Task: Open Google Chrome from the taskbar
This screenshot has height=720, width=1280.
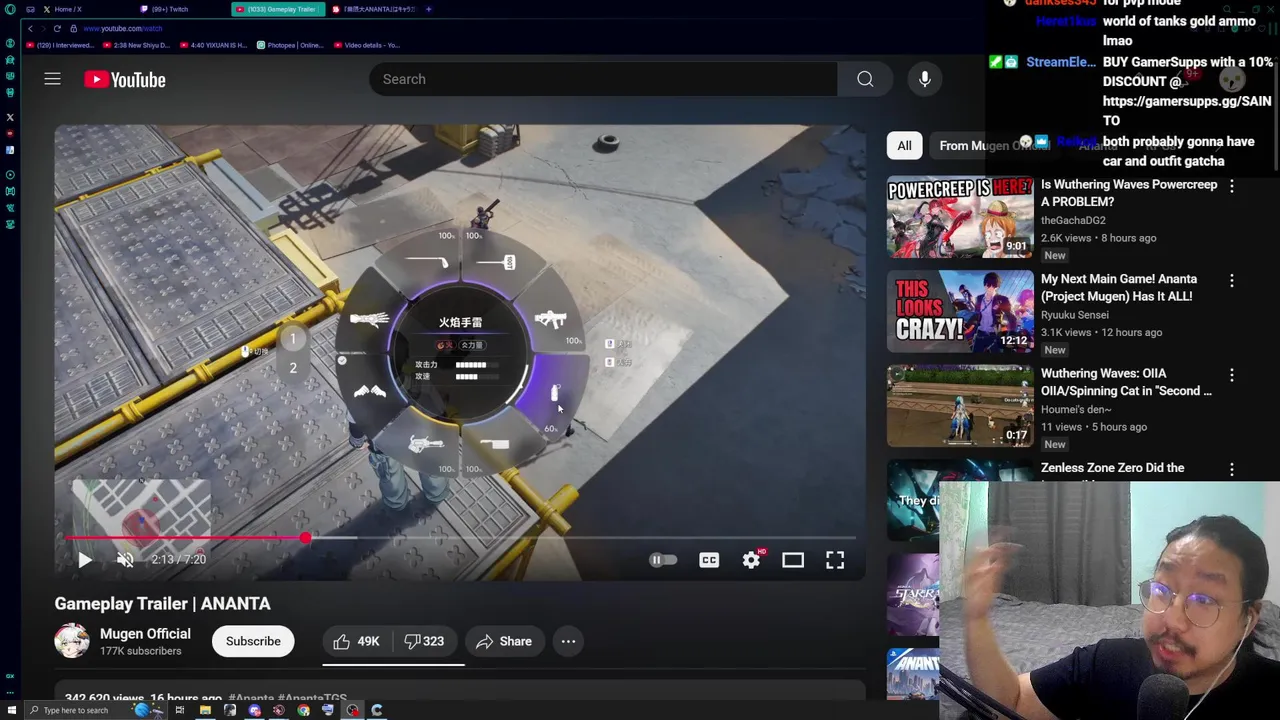Action: pyautogui.click(x=303, y=711)
